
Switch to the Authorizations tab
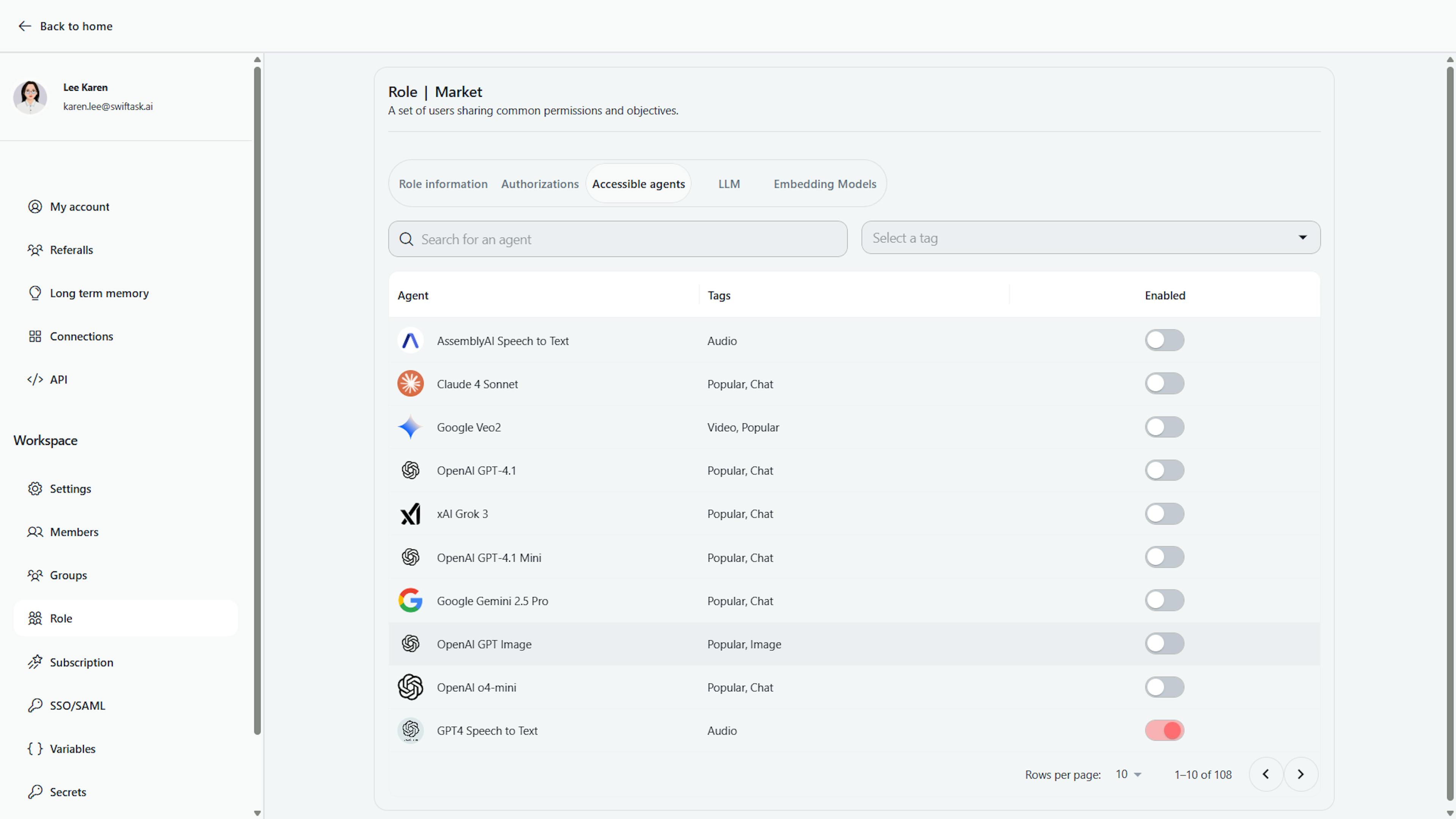coord(540,184)
